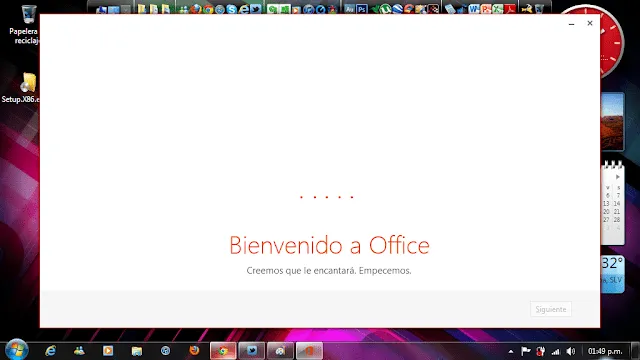The width and height of the screenshot is (640, 360).
Task: Select the Papelera de reciclaje desktop icon
Action: click(25, 24)
